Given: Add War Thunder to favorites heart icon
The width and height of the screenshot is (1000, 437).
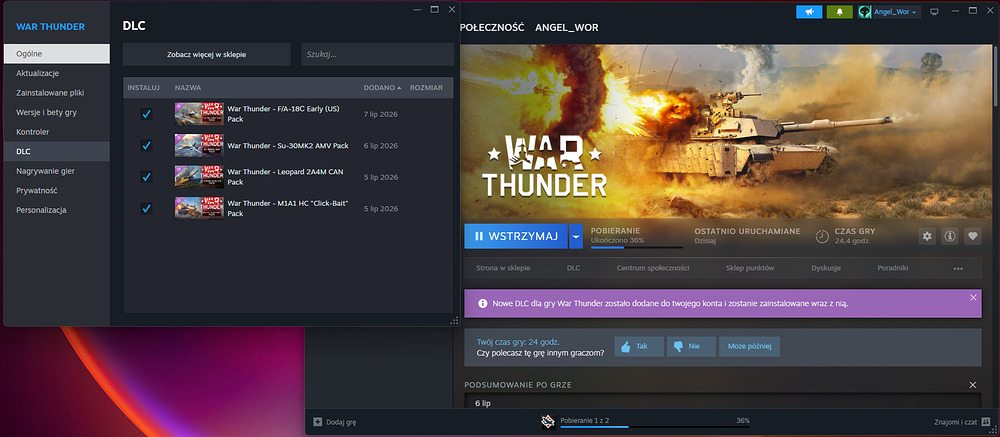Looking at the screenshot, I should click(x=972, y=236).
